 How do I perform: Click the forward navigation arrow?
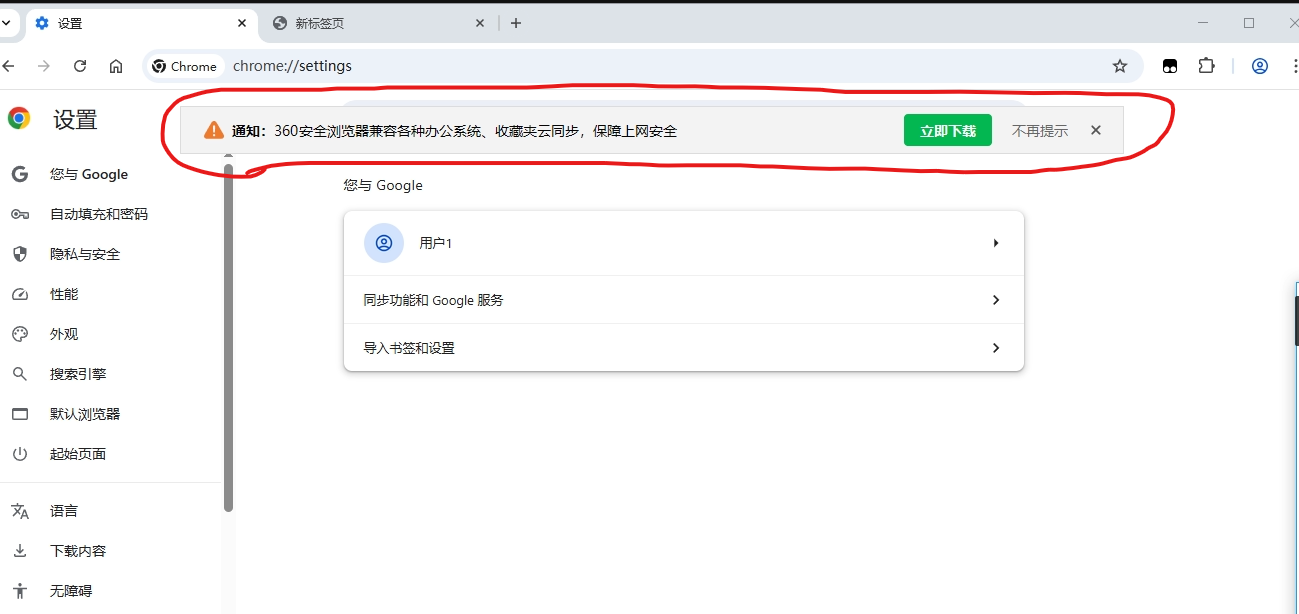43,66
